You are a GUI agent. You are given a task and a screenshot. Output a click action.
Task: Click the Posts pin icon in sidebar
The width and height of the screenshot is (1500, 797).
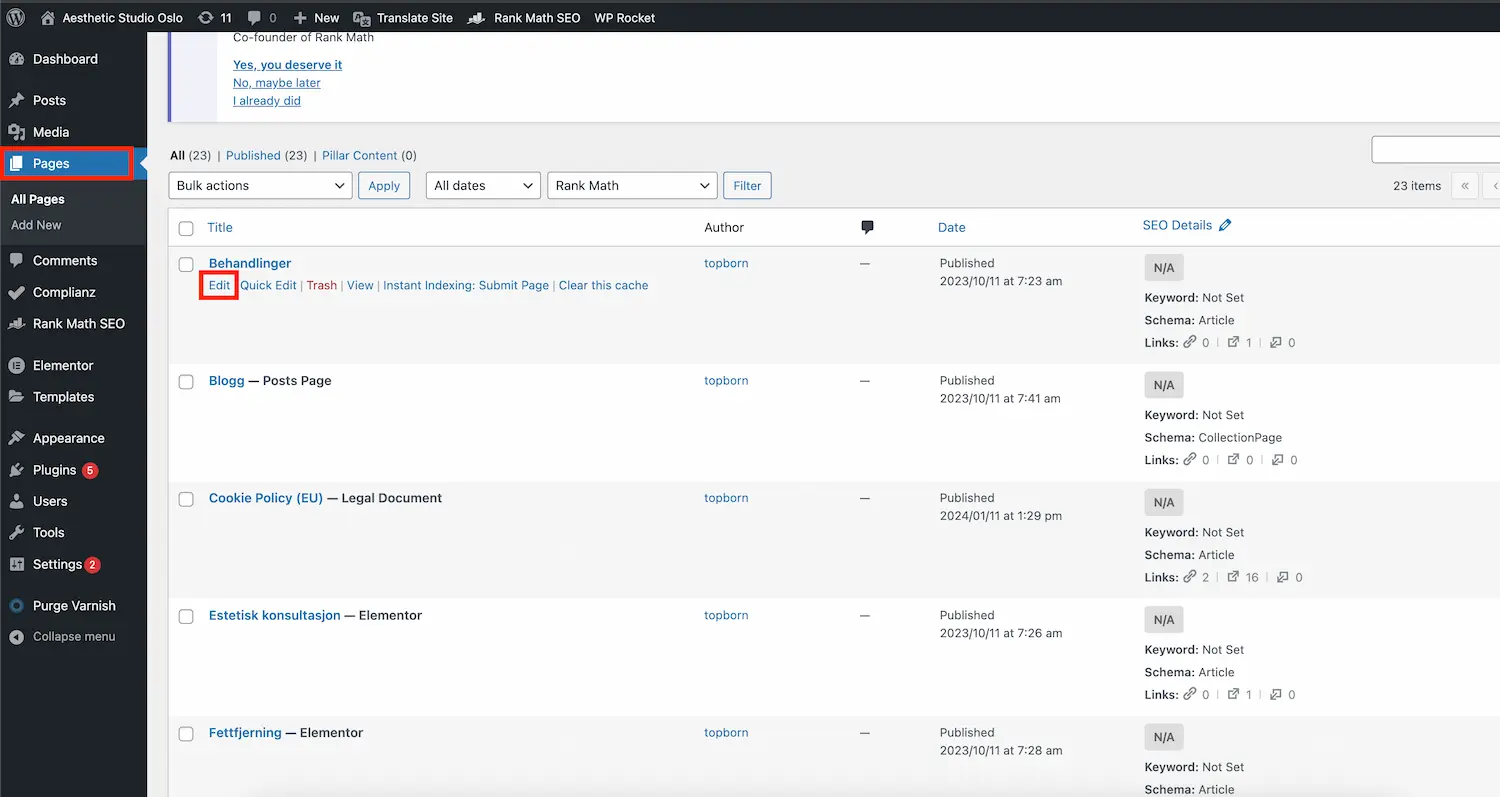point(16,100)
